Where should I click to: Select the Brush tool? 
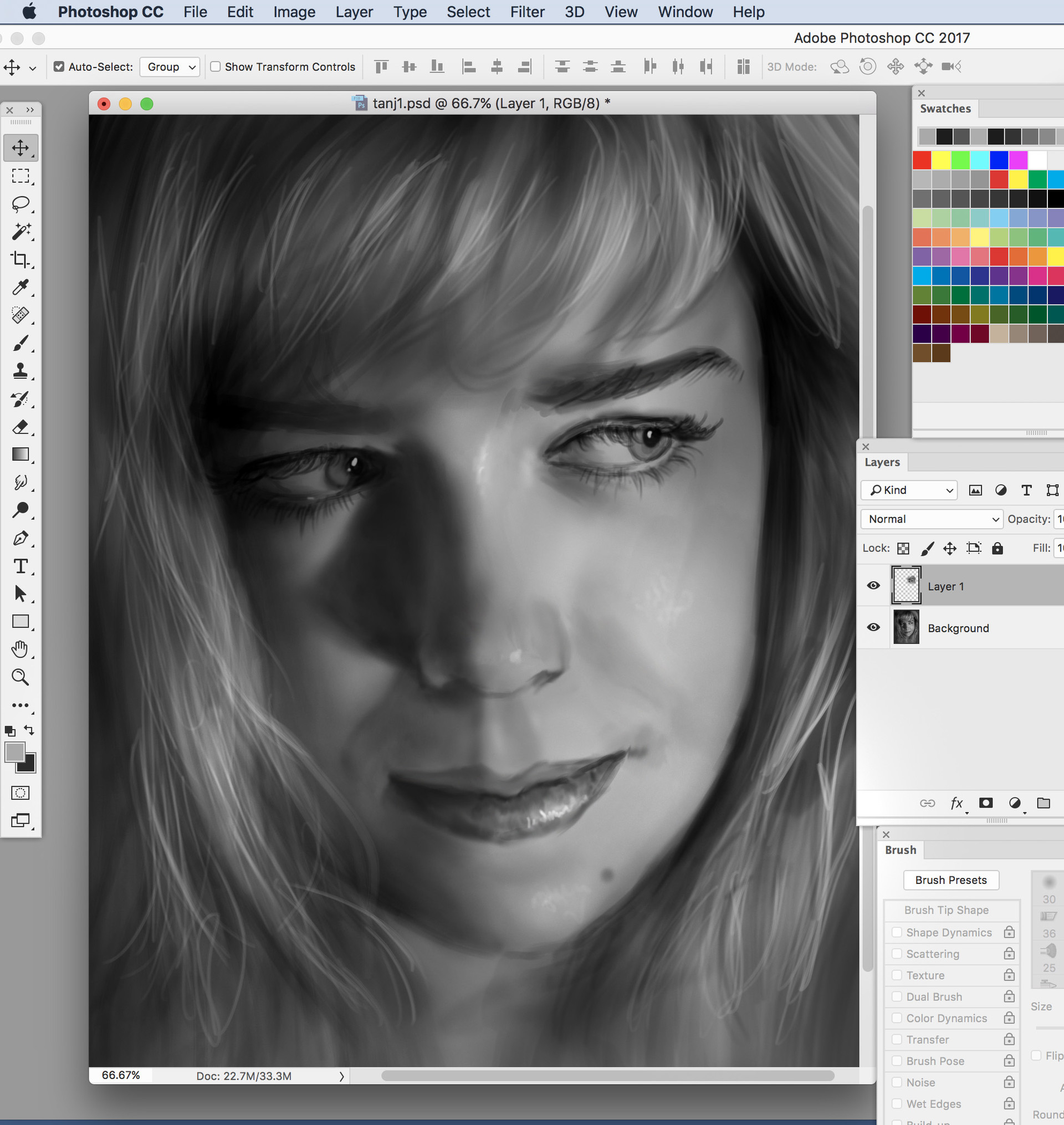tap(21, 343)
